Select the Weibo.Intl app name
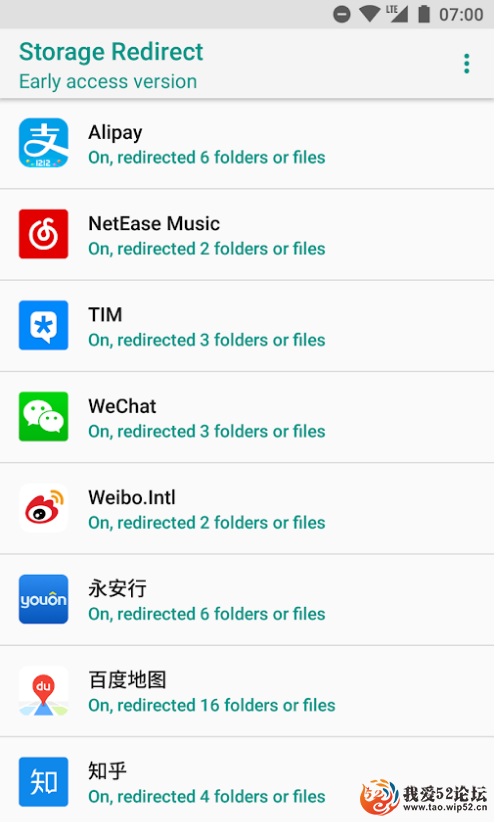This screenshot has height=822, width=494. tap(132, 497)
